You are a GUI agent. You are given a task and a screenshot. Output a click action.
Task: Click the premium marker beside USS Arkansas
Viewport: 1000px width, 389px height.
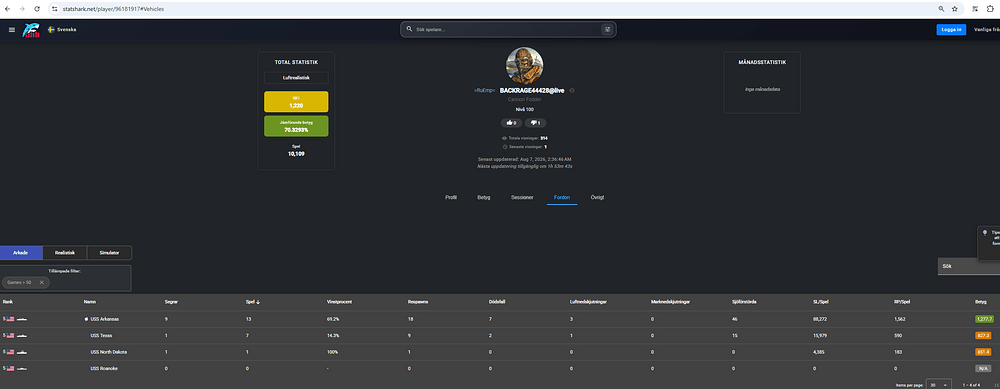point(86,319)
